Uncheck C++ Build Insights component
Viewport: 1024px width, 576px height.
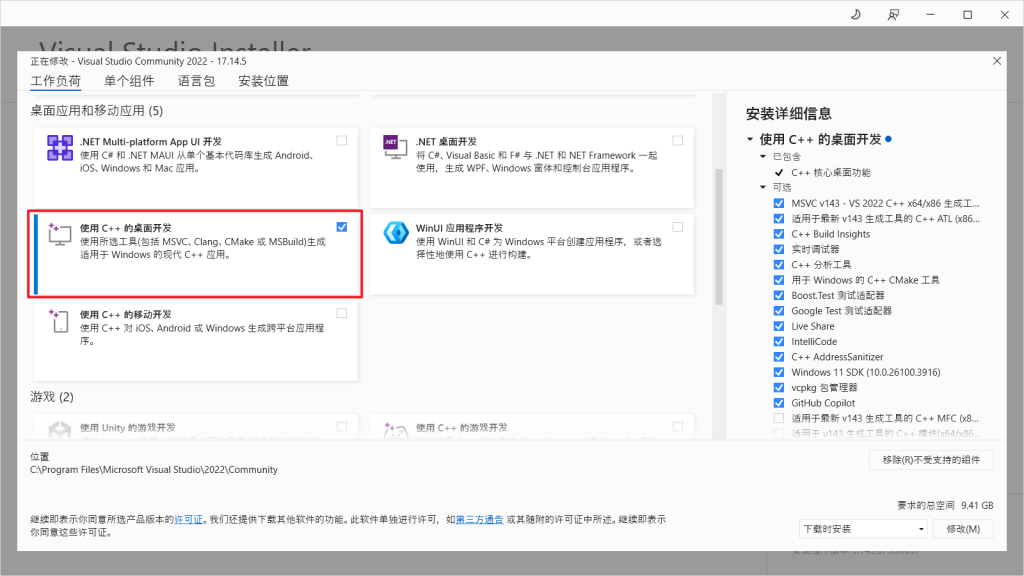778,234
